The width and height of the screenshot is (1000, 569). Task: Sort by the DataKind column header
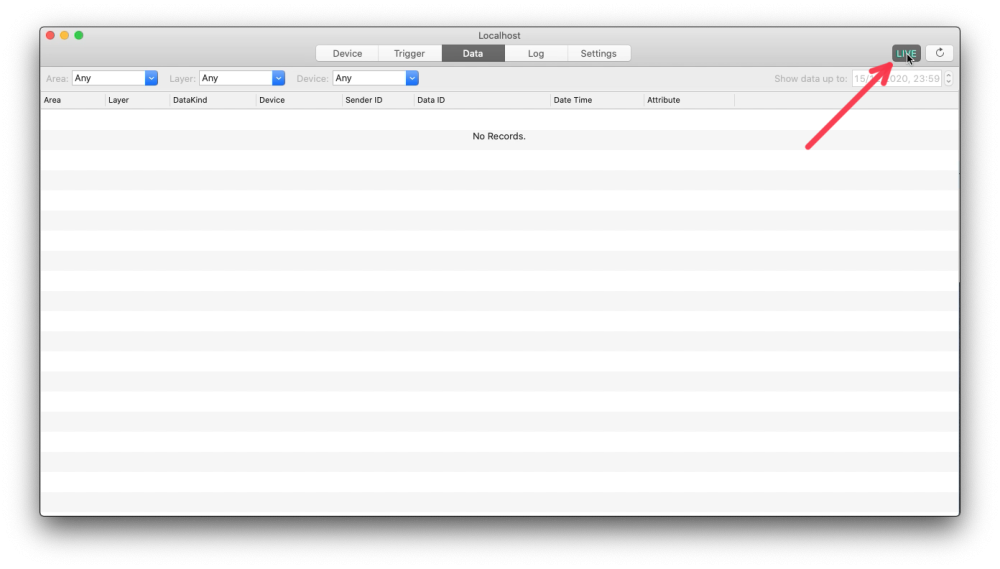tap(212, 100)
